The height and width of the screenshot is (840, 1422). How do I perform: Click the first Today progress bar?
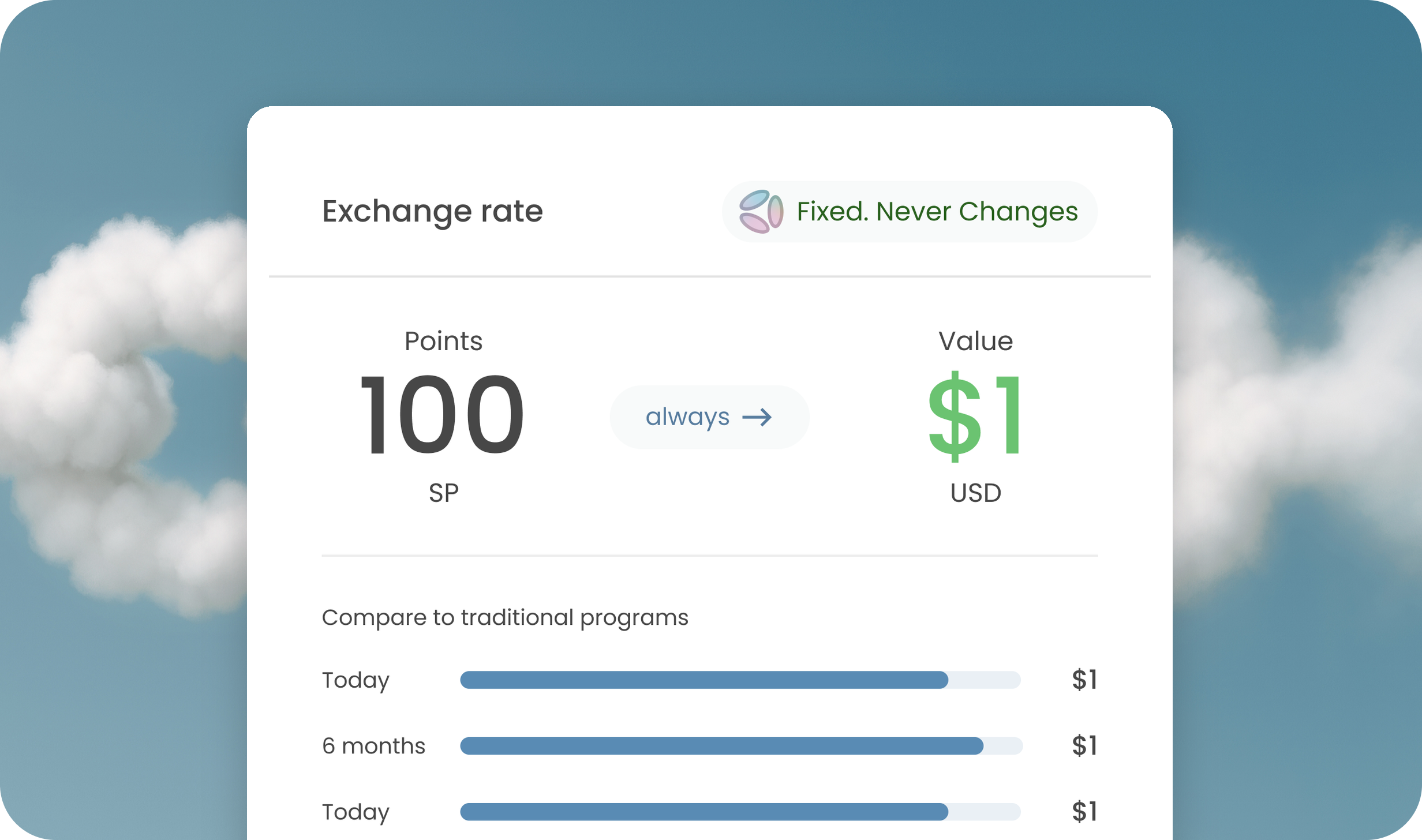click(740, 680)
